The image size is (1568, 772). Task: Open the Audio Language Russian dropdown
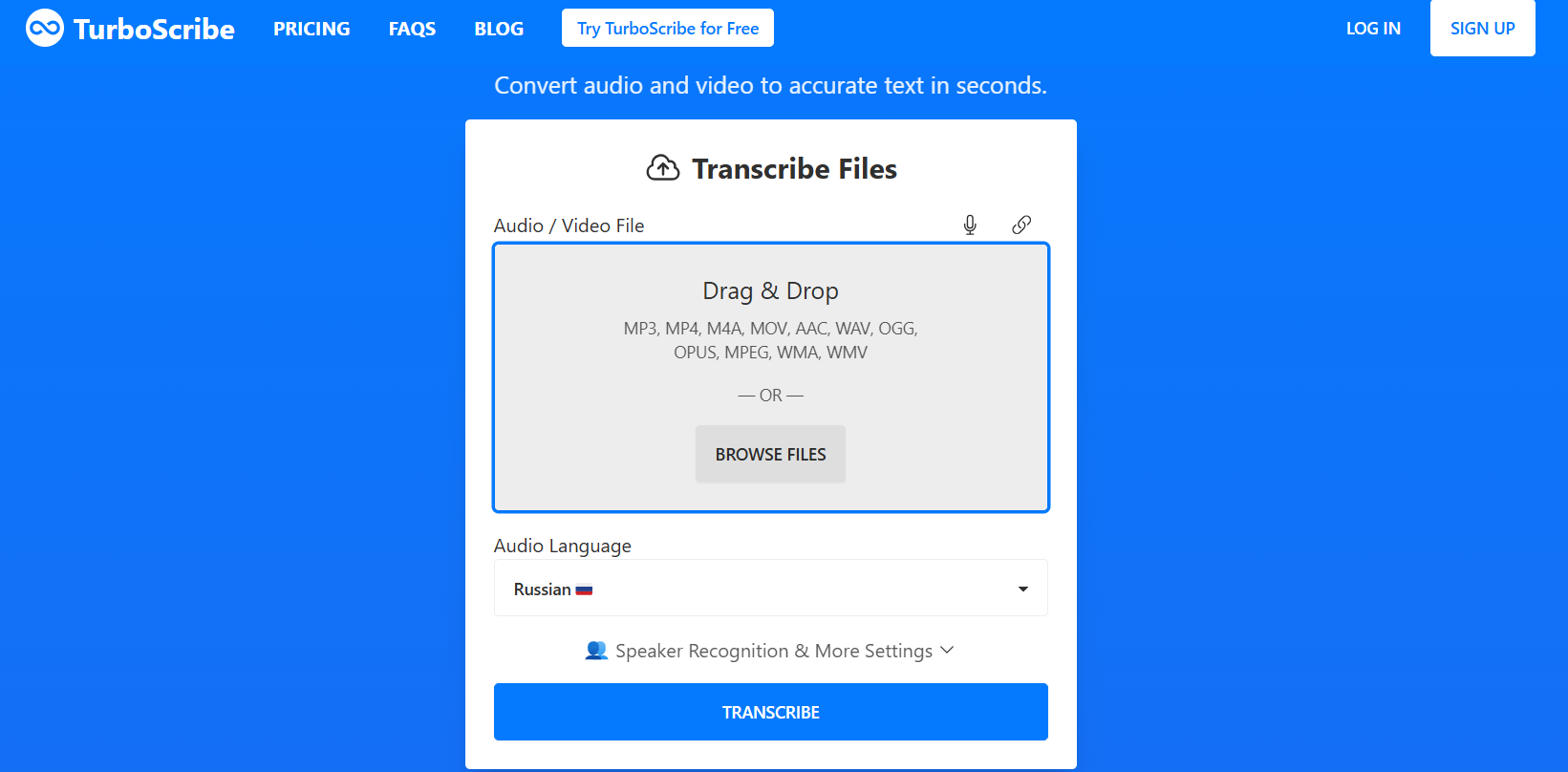771,589
